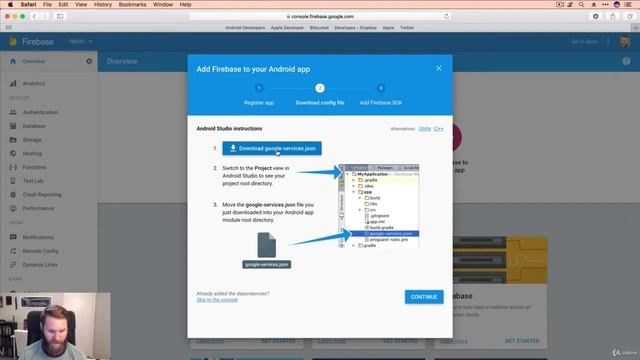Viewport: 640px width, 360px height.
Task: Click the user account avatar
Action: click(x=624, y=42)
